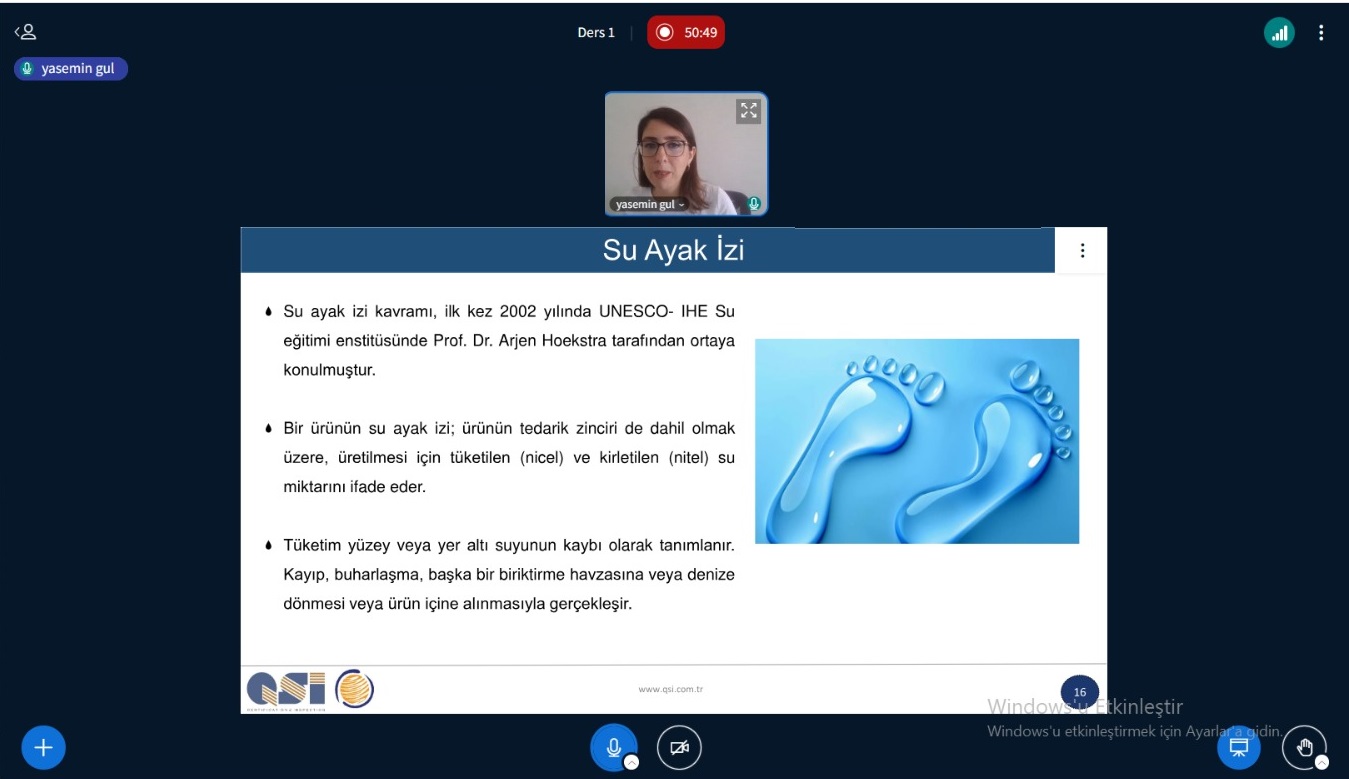Make the webcam video fullscreen
Screen dimensions: 1349x779
[748, 111]
